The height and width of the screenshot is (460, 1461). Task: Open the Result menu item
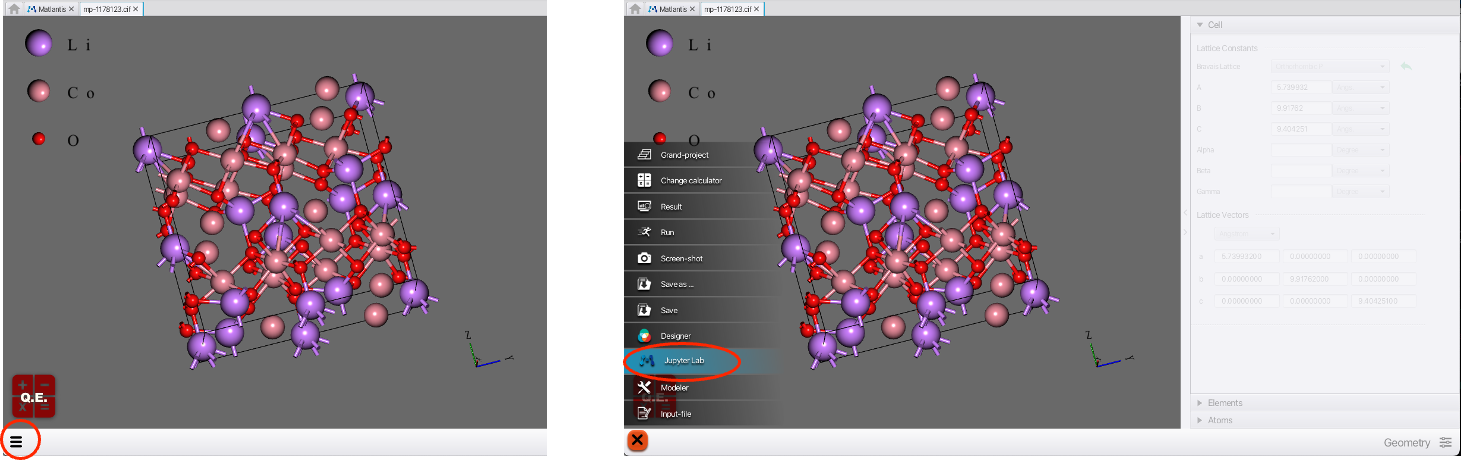671,207
